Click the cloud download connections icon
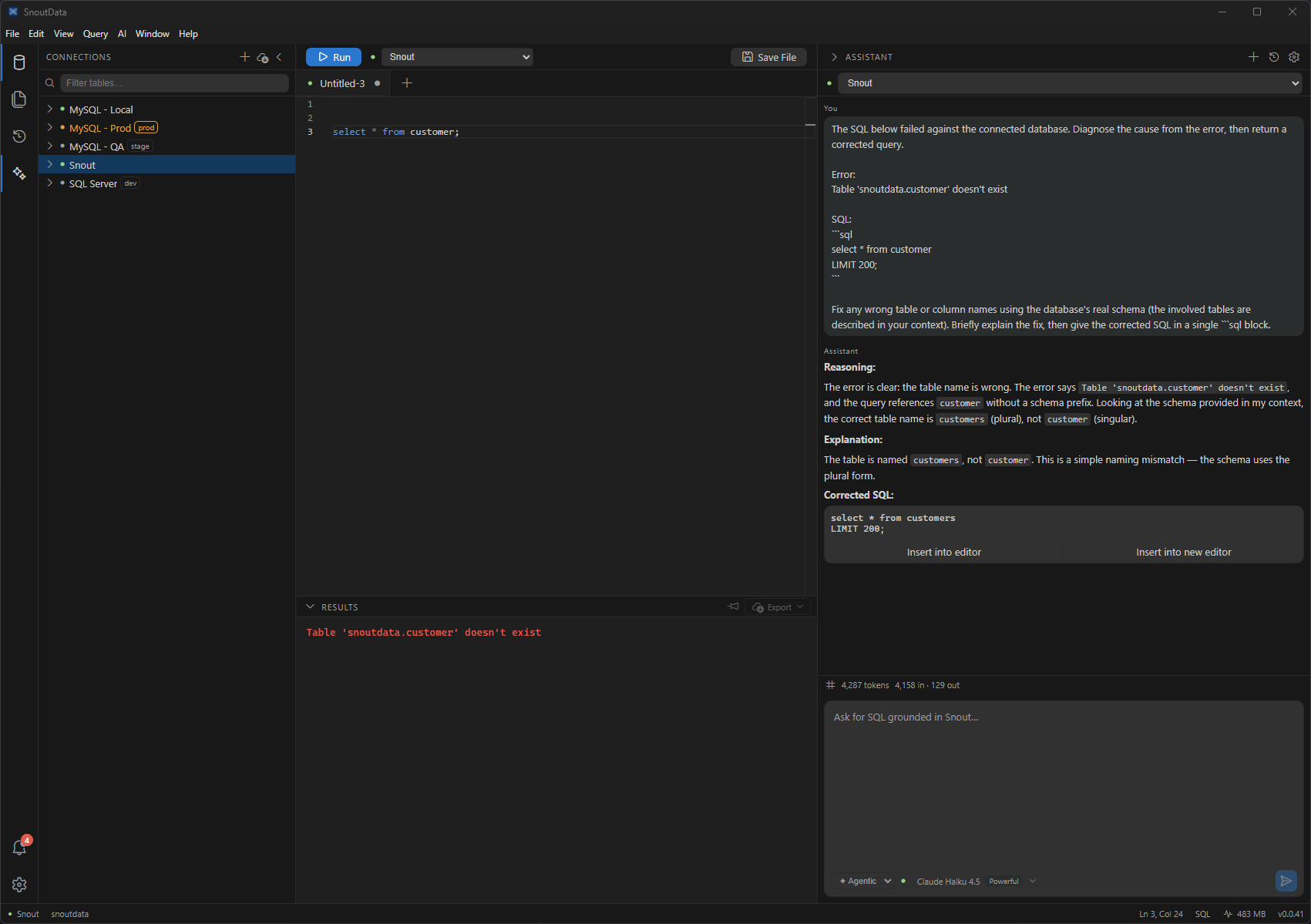Image resolution: width=1311 pixels, height=924 pixels. tap(263, 57)
